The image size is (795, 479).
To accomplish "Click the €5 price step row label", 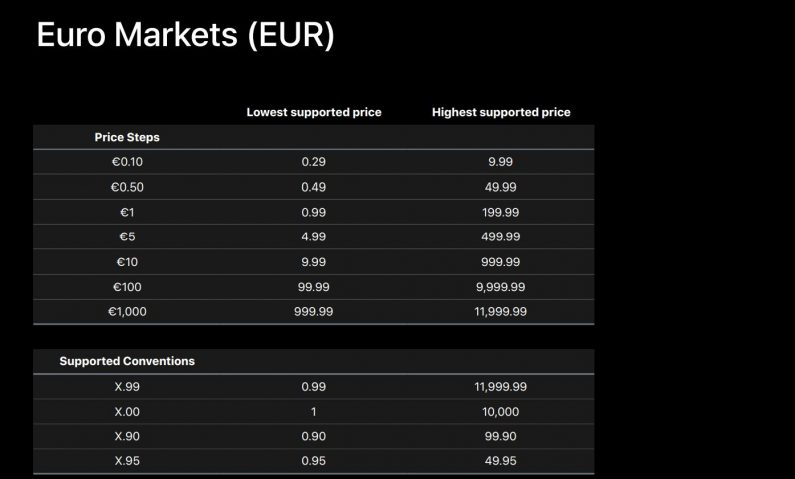I will [x=127, y=236].
